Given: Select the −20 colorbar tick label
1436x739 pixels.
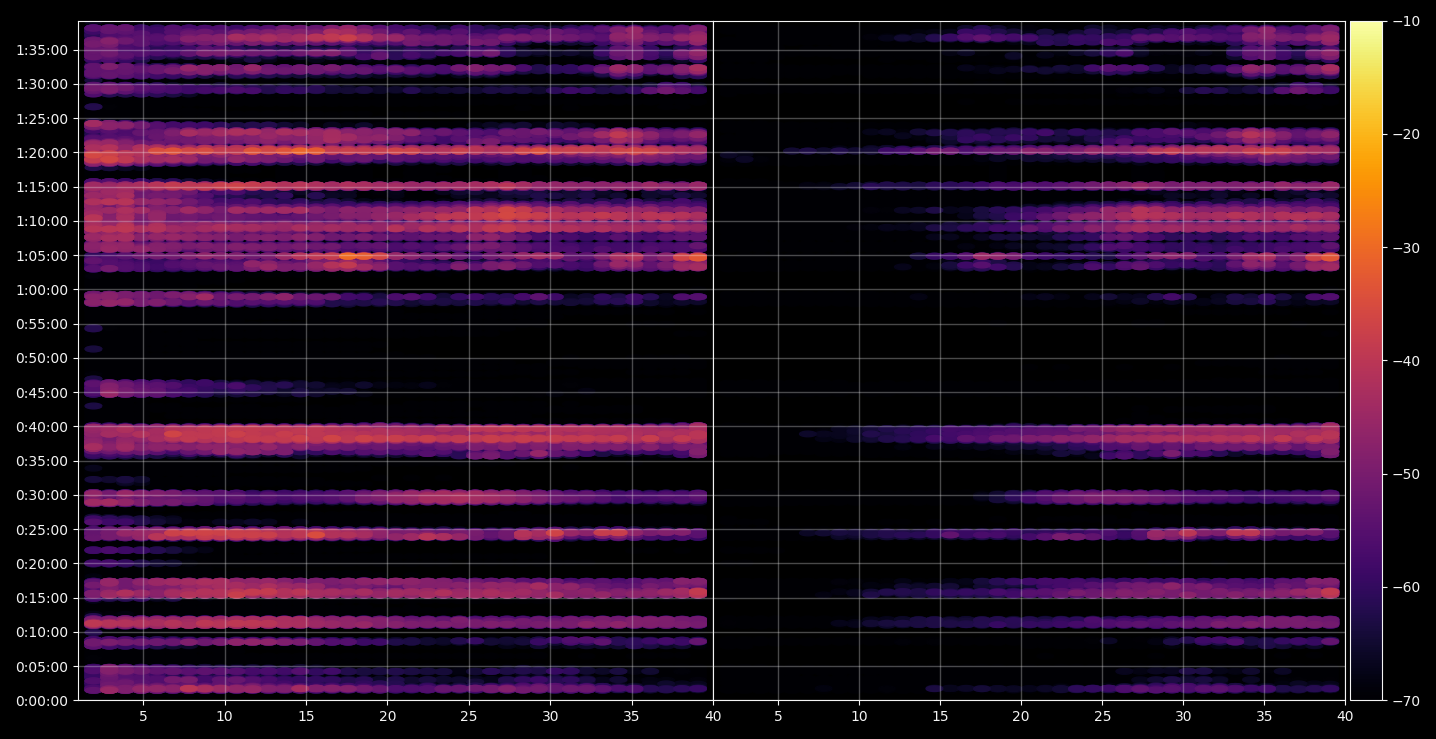Looking at the screenshot, I should tap(1406, 135).
